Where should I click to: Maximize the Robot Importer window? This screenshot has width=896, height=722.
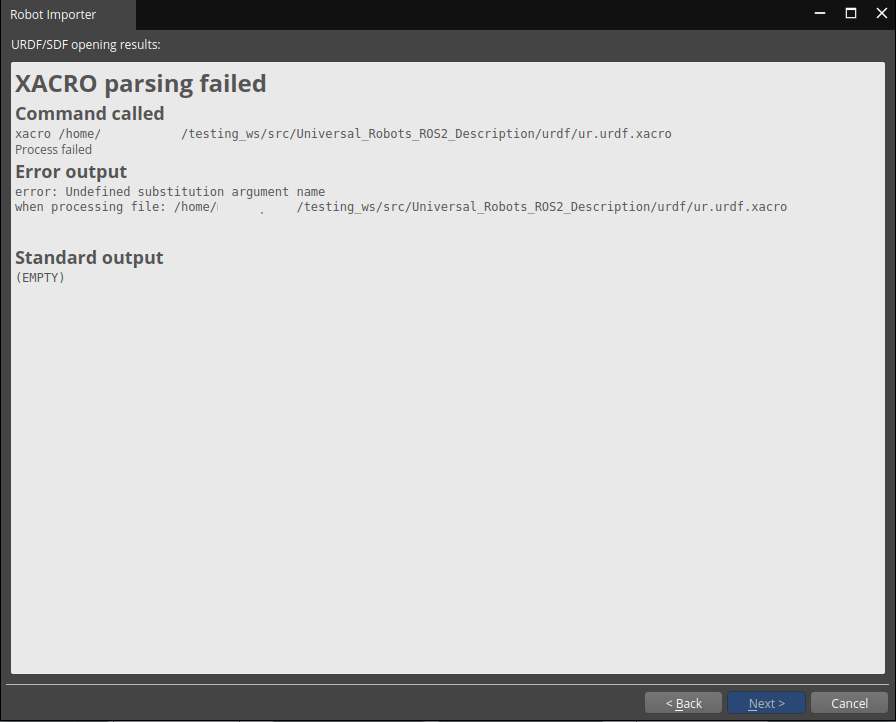click(x=851, y=14)
